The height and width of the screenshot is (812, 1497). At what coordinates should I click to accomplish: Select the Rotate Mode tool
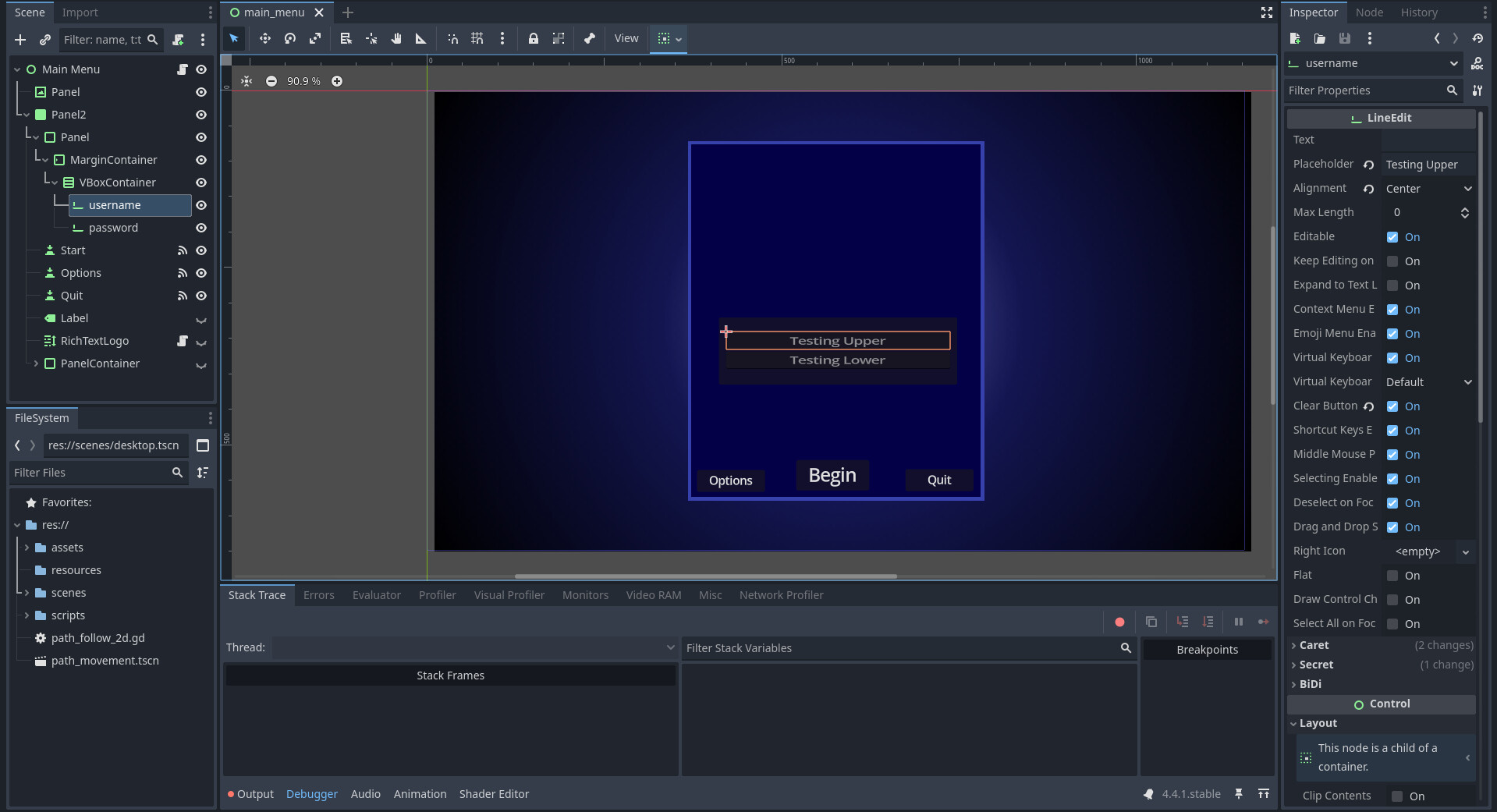click(290, 38)
